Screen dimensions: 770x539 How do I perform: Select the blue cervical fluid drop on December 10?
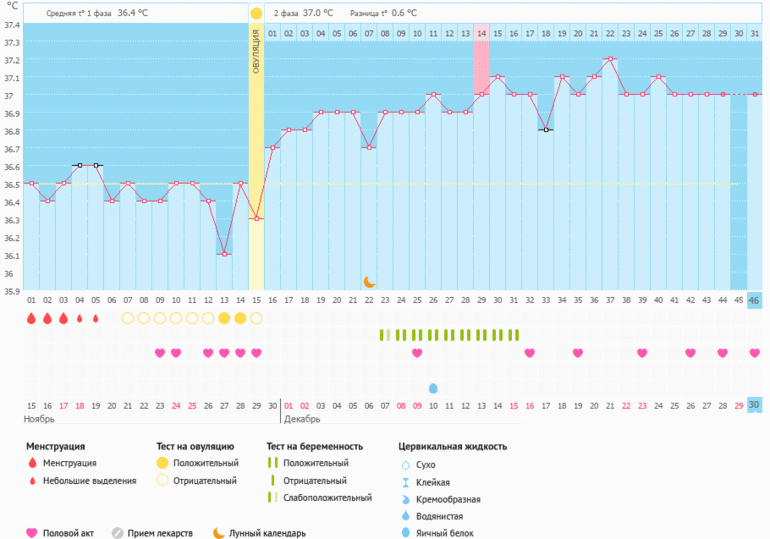433,387
